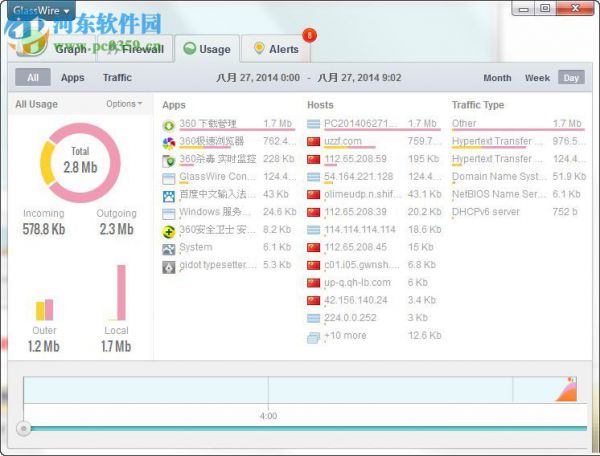The image size is (600, 456).
Task: Click the Incoming 578.8 Kb value
Action: (44, 229)
